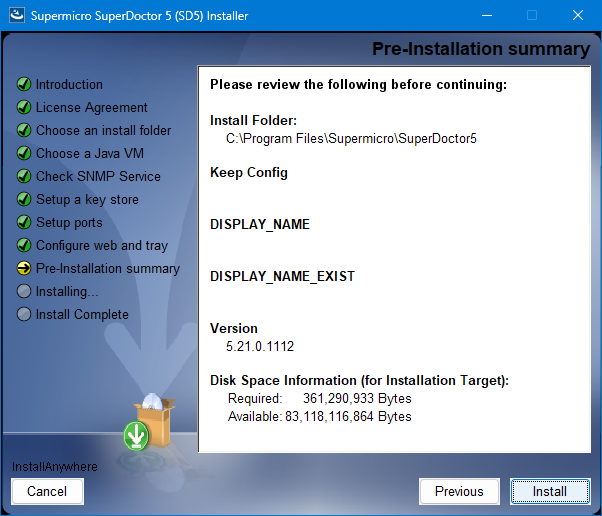Close the SuperDoctor 5 installer window

tap(578, 15)
